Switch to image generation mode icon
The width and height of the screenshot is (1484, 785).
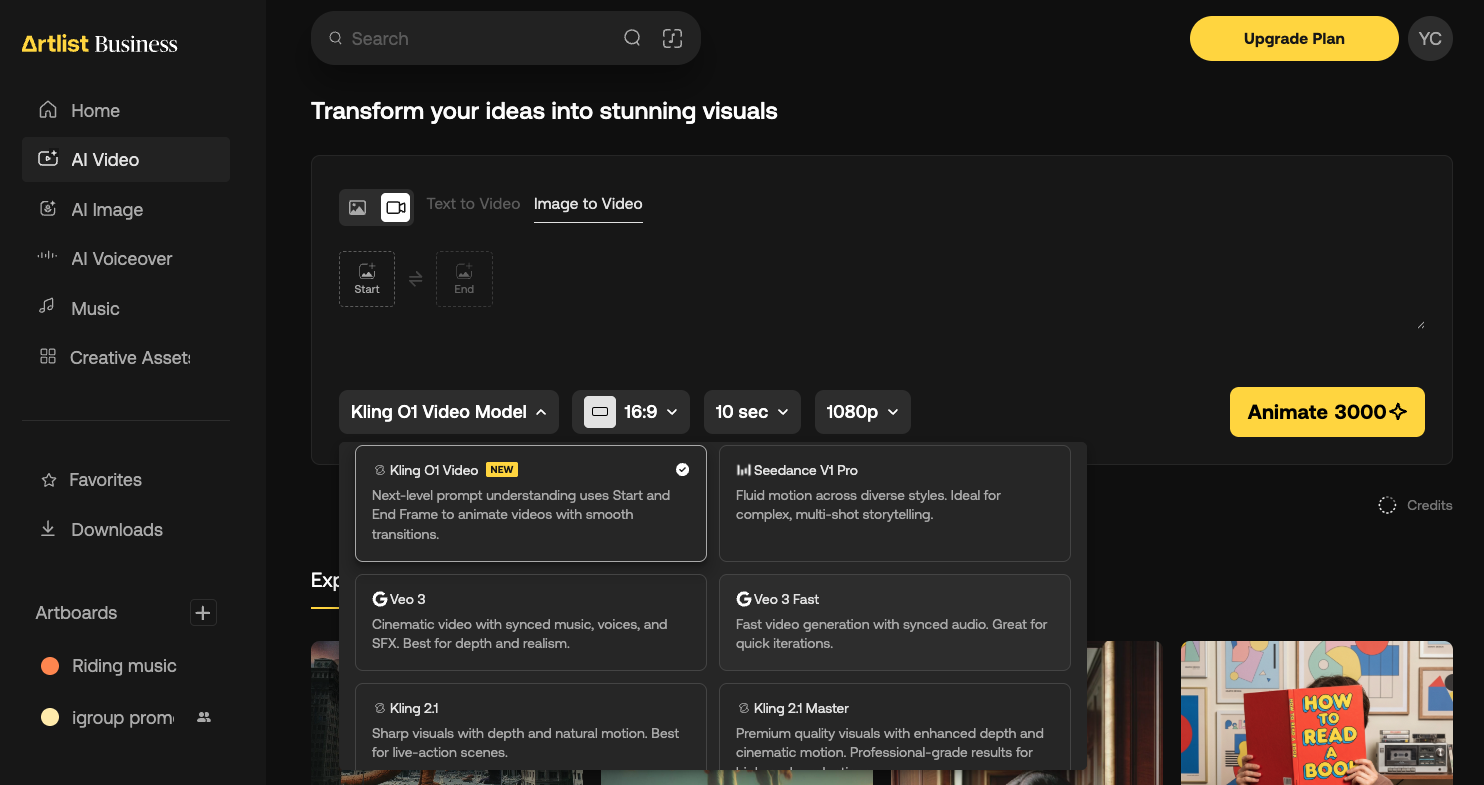point(357,208)
